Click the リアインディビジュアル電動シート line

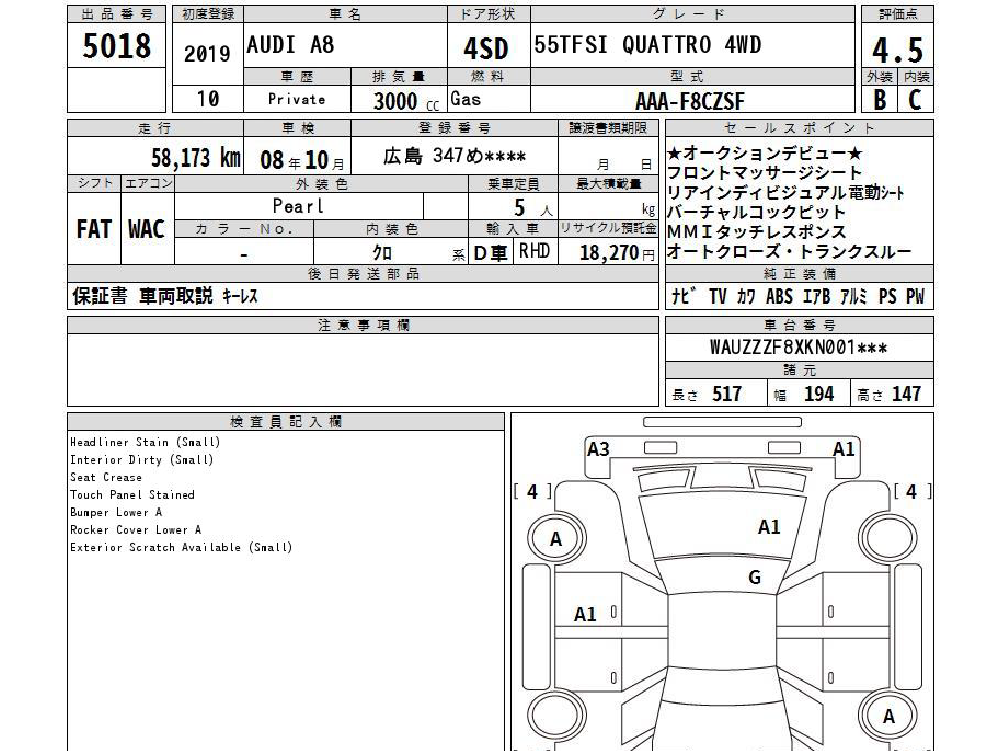[x=785, y=193]
